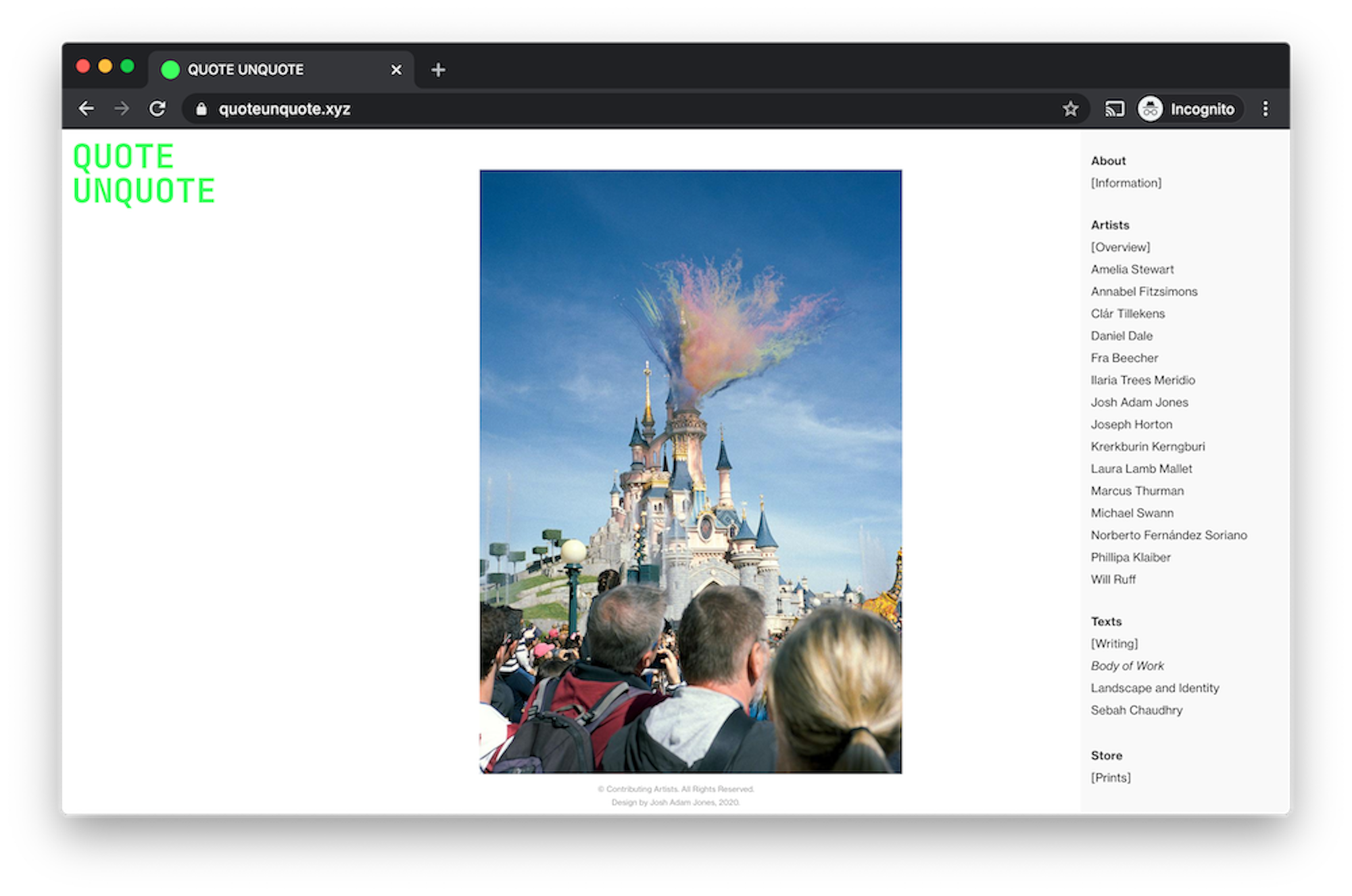Viewport: 1352px width, 896px height.
Task: Reload the page with the refresh icon
Action: [x=158, y=109]
